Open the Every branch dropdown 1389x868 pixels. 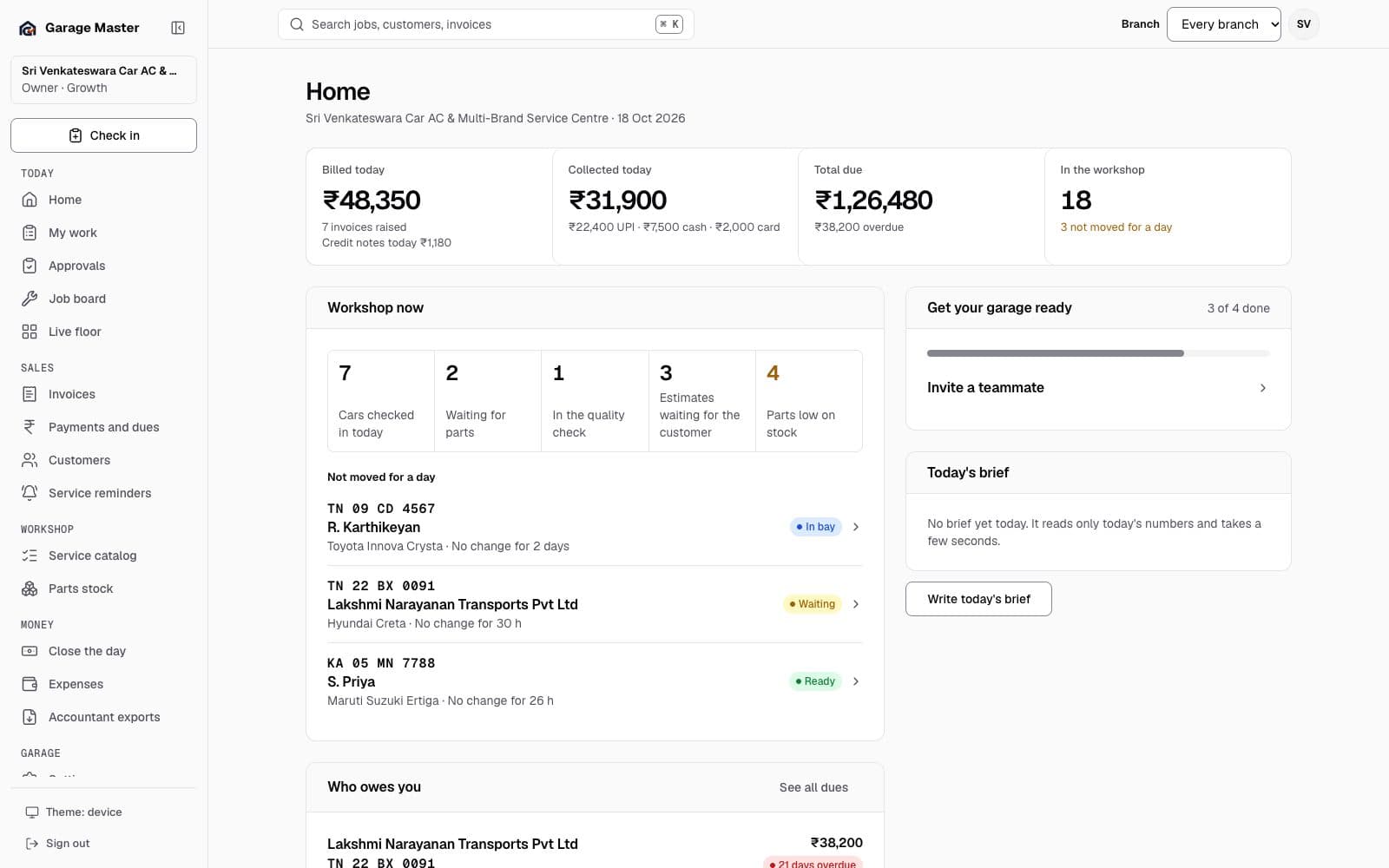click(x=1224, y=24)
